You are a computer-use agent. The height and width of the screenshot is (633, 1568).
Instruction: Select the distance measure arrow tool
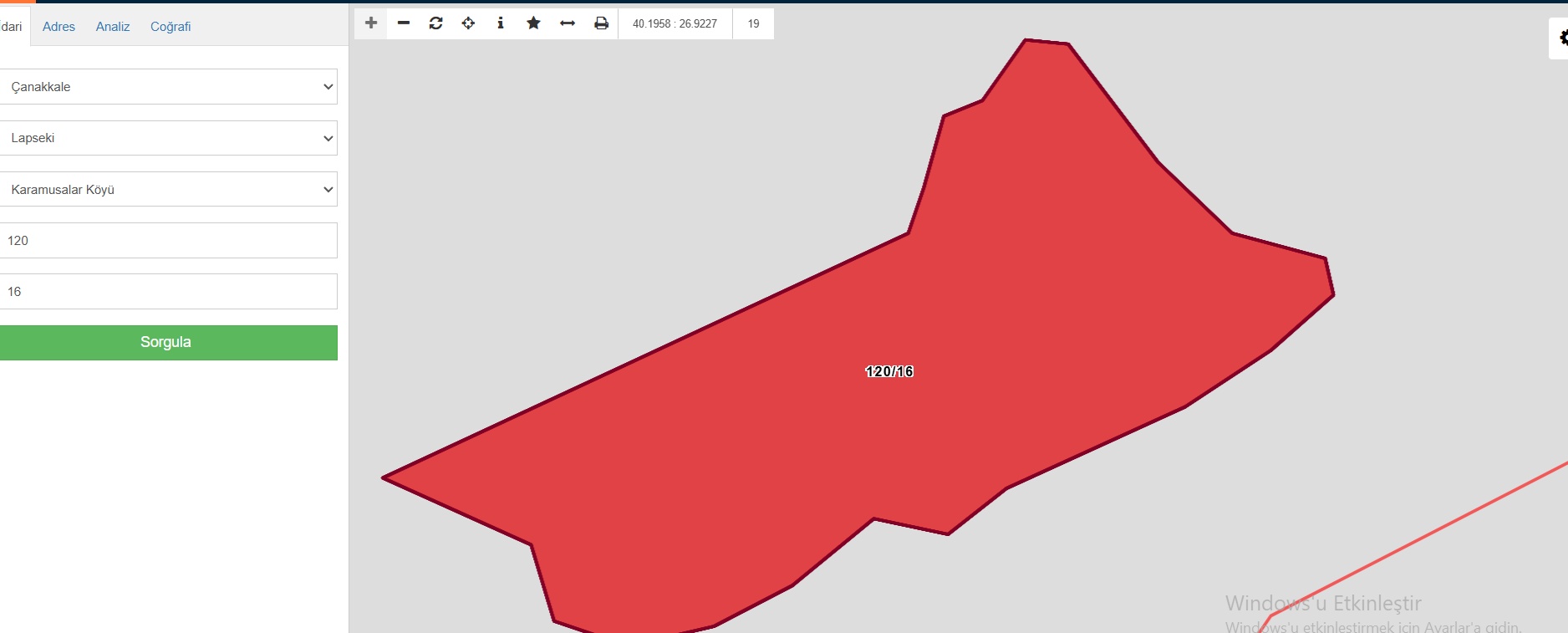pos(568,23)
